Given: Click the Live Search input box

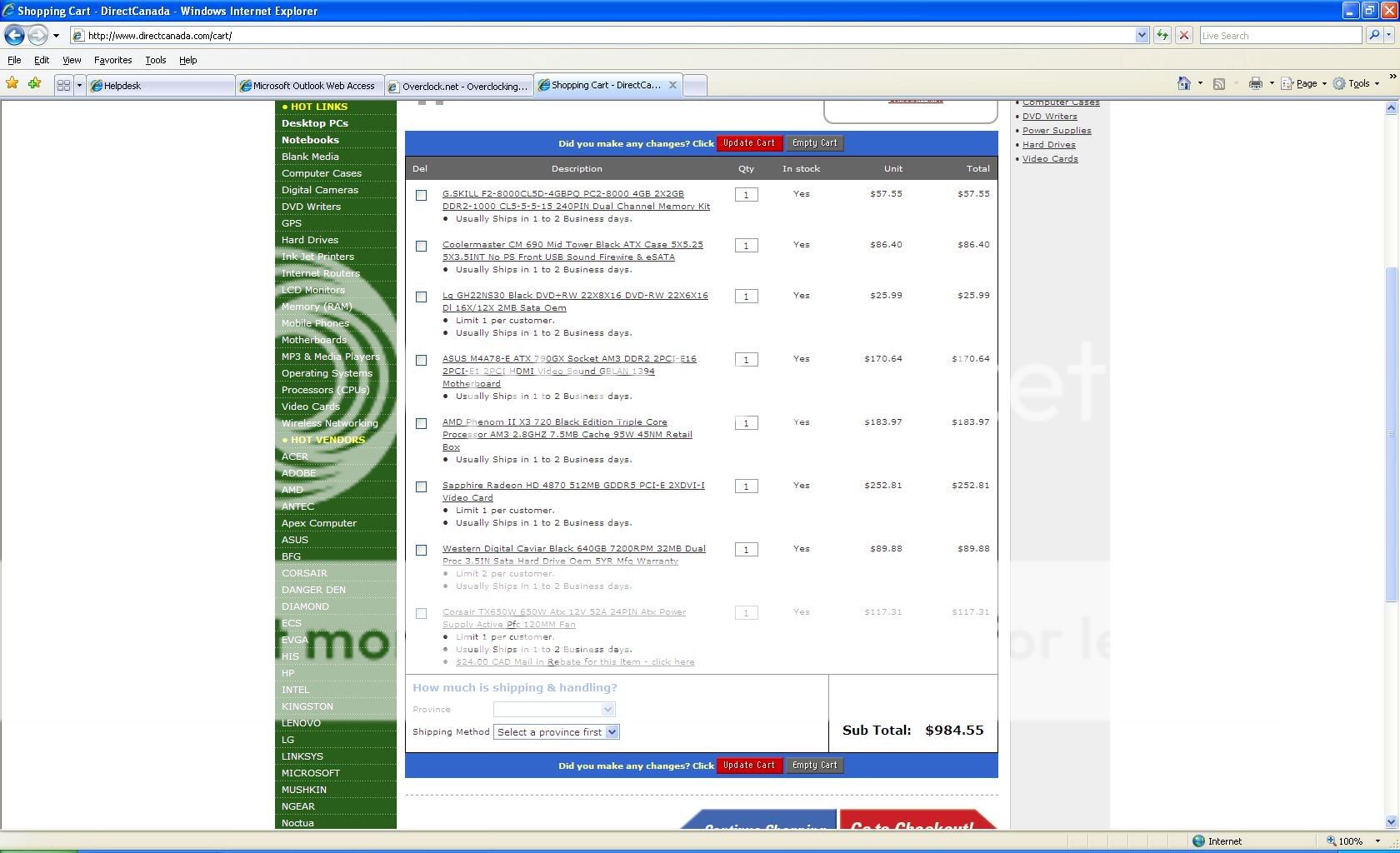Looking at the screenshot, I should (x=1280, y=35).
